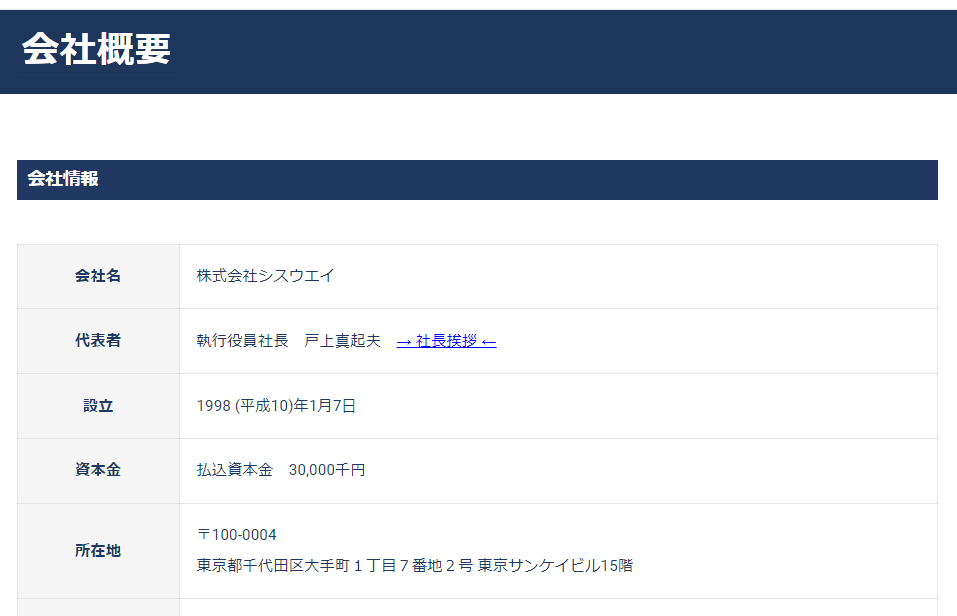Click the address 東京都千代田区大手町 line
The width and height of the screenshot is (957, 616).
tap(414, 566)
